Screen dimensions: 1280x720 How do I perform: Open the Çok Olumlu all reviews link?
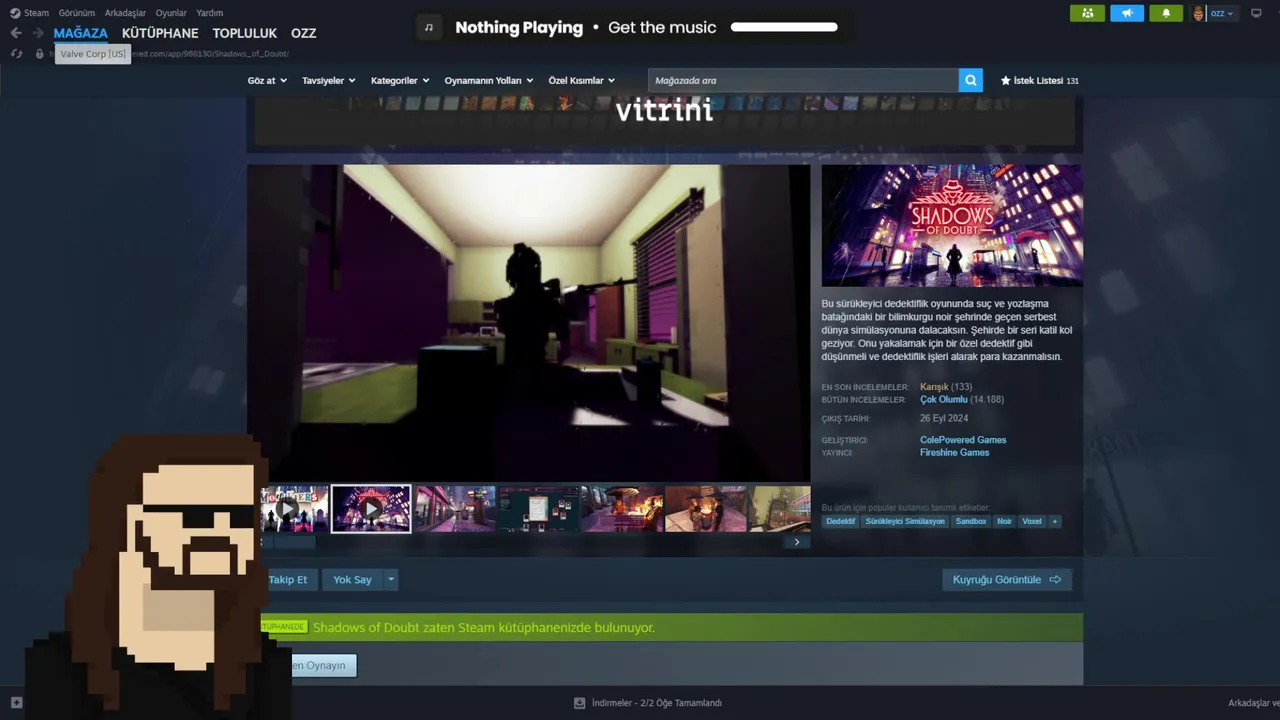coord(944,399)
